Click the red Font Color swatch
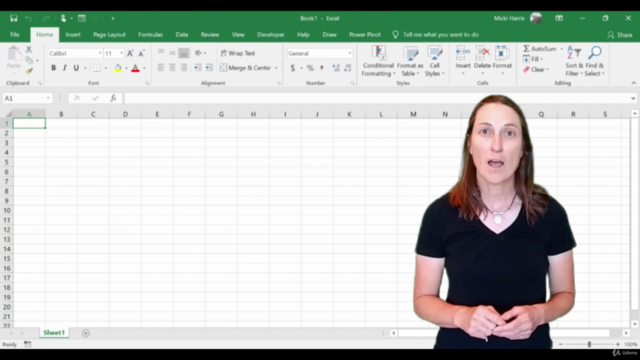The width and height of the screenshot is (640, 360). coord(136,68)
